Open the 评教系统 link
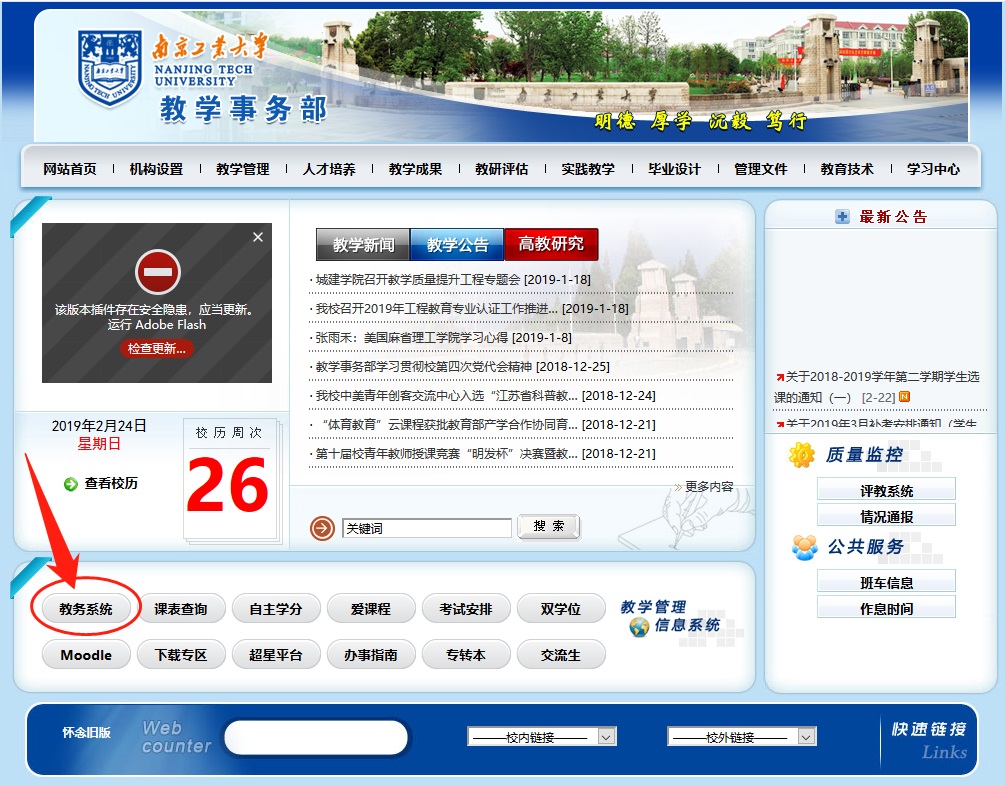The width and height of the screenshot is (1005, 786). click(886, 491)
